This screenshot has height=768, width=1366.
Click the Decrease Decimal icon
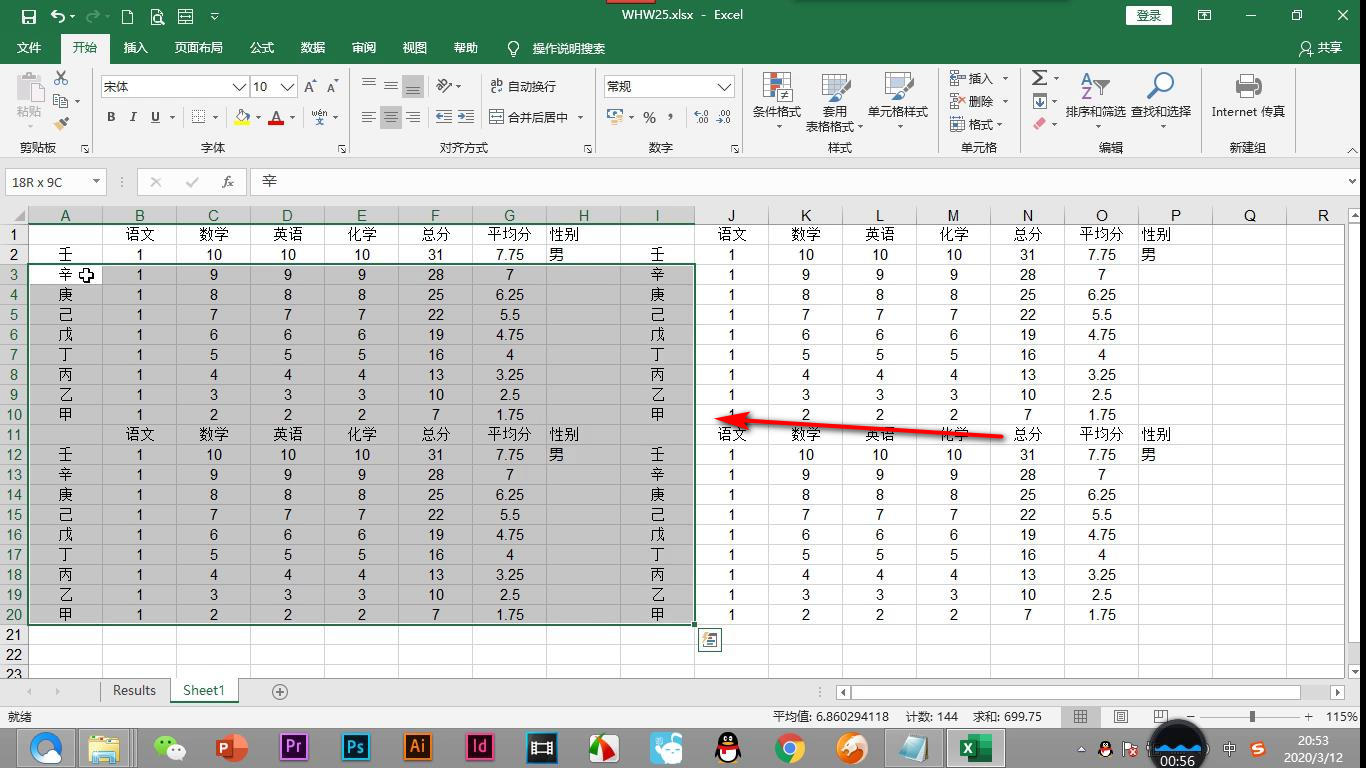[x=724, y=117]
